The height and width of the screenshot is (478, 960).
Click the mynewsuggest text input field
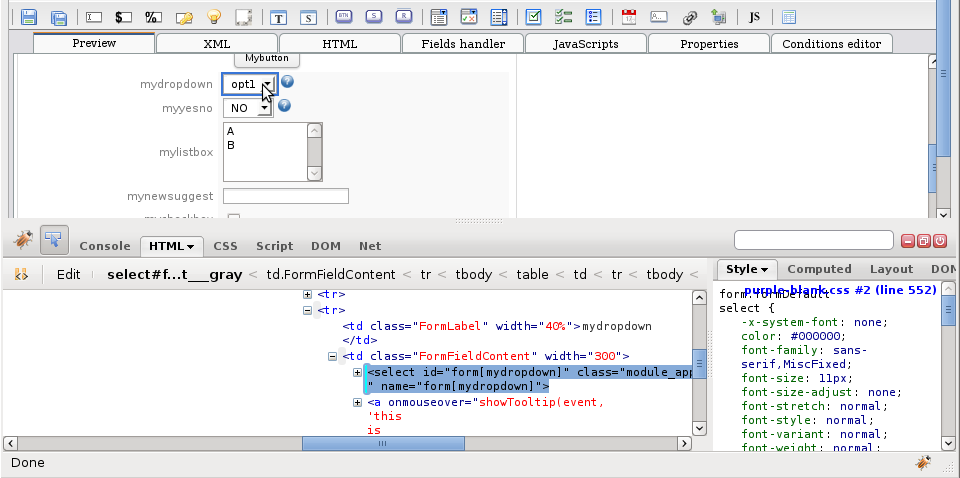tap(285, 196)
